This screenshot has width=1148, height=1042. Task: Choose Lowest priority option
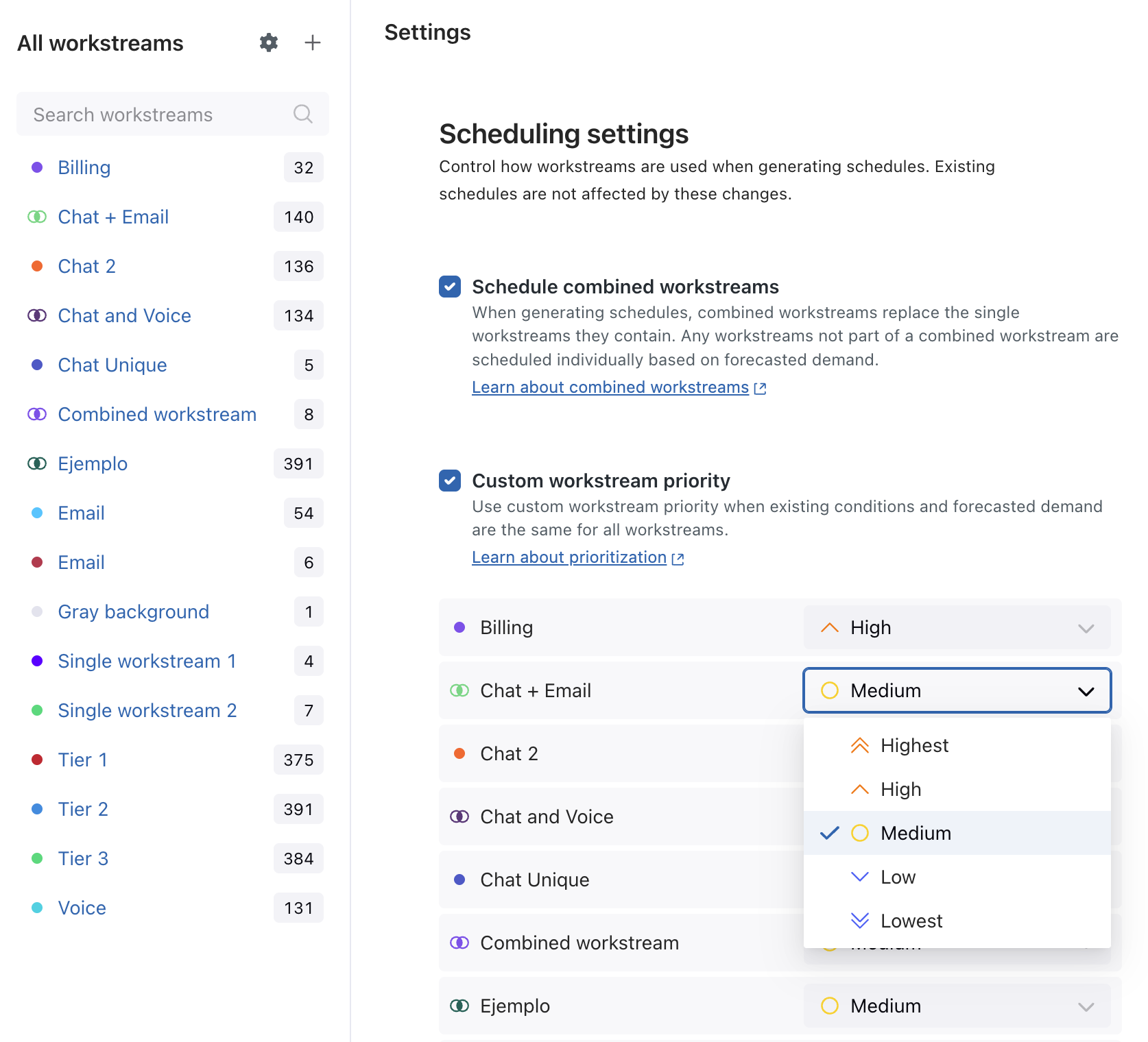pos(911,921)
